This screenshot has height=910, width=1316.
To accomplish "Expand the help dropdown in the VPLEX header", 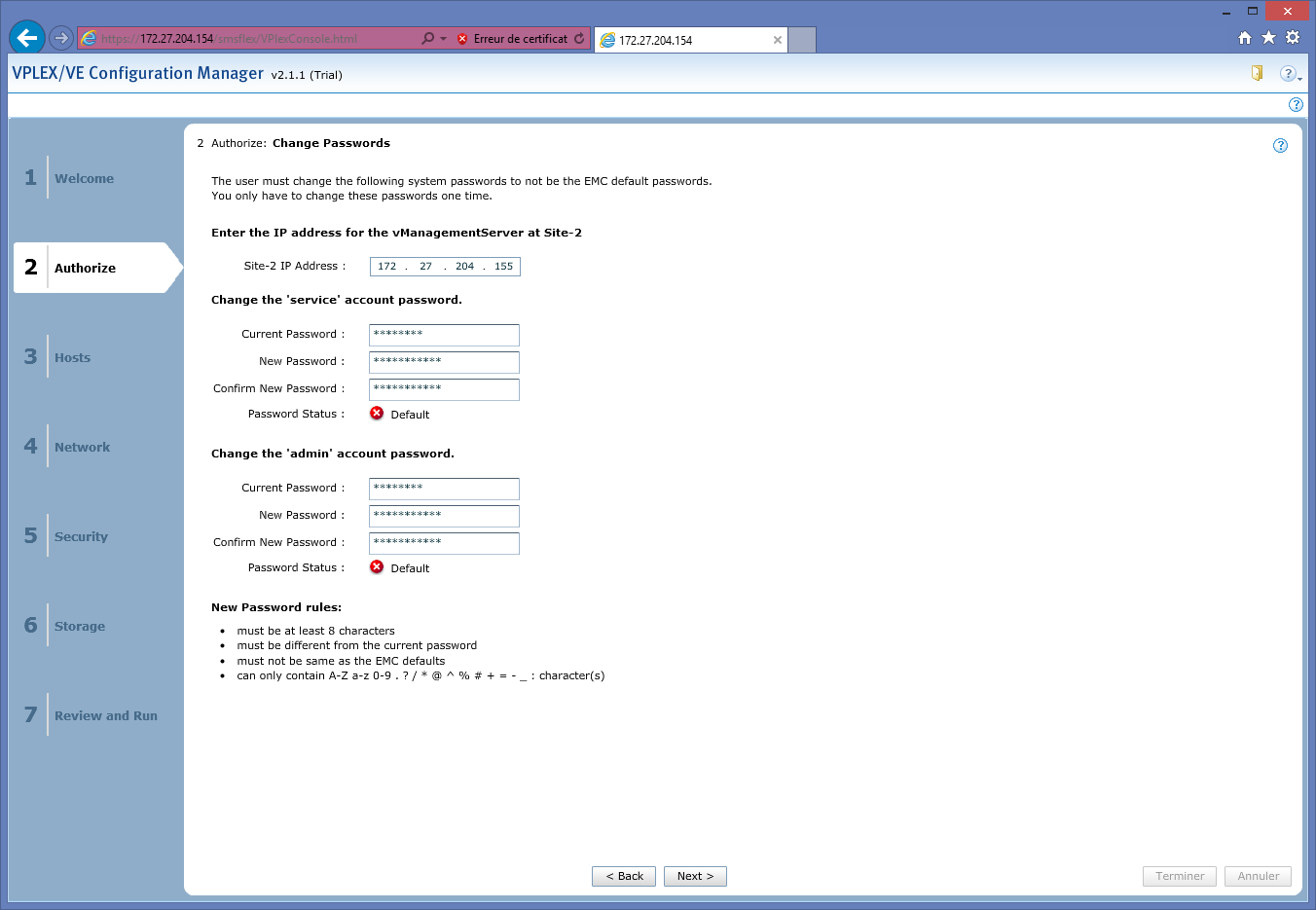I will click(x=1290, y=74).
